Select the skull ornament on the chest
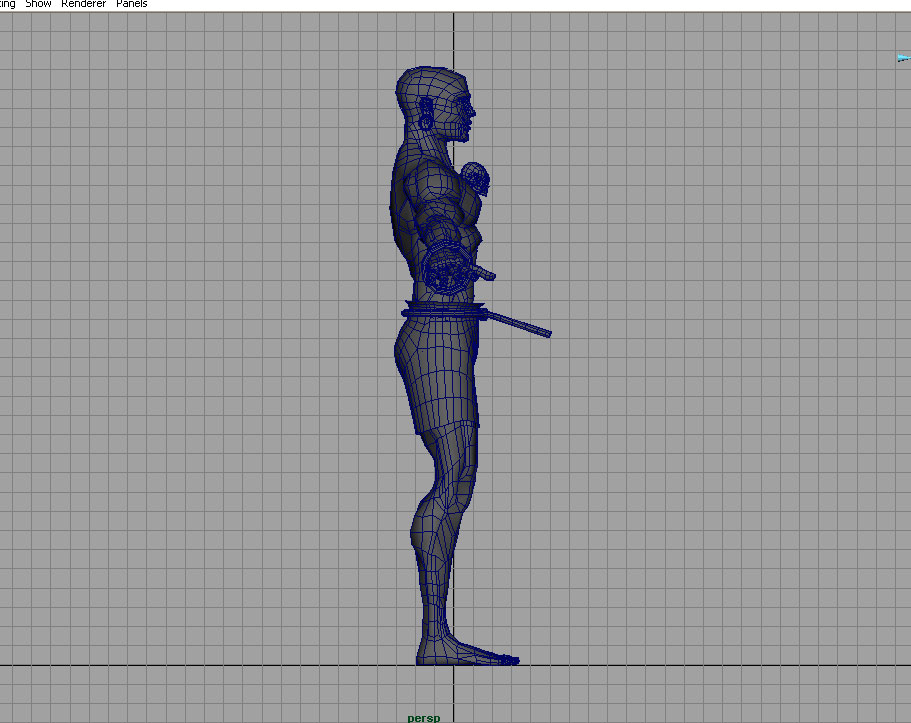This screenshot has height=723, width=911. [476, 177]
